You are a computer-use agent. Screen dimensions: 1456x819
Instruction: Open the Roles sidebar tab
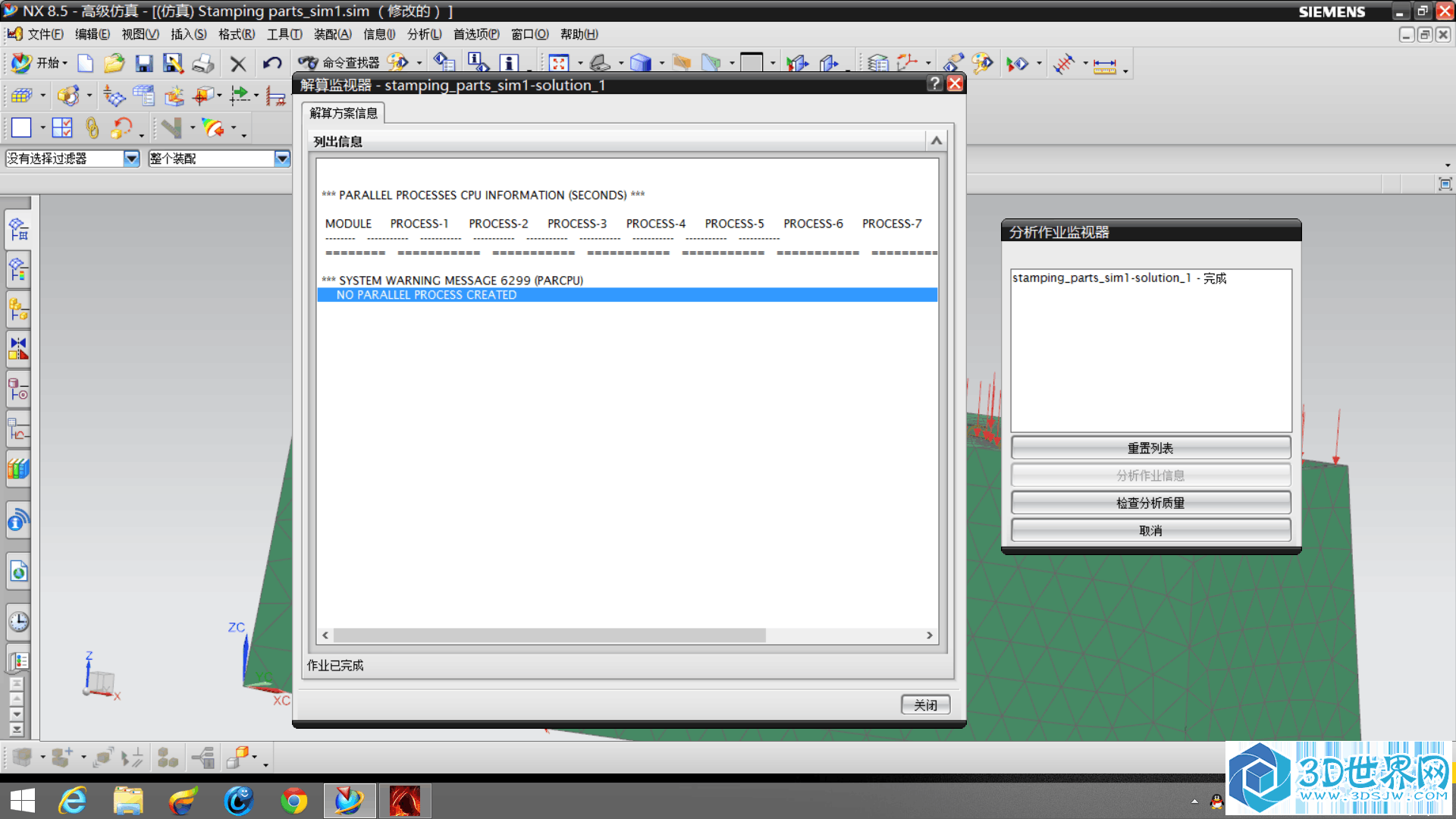click(19, 661)
